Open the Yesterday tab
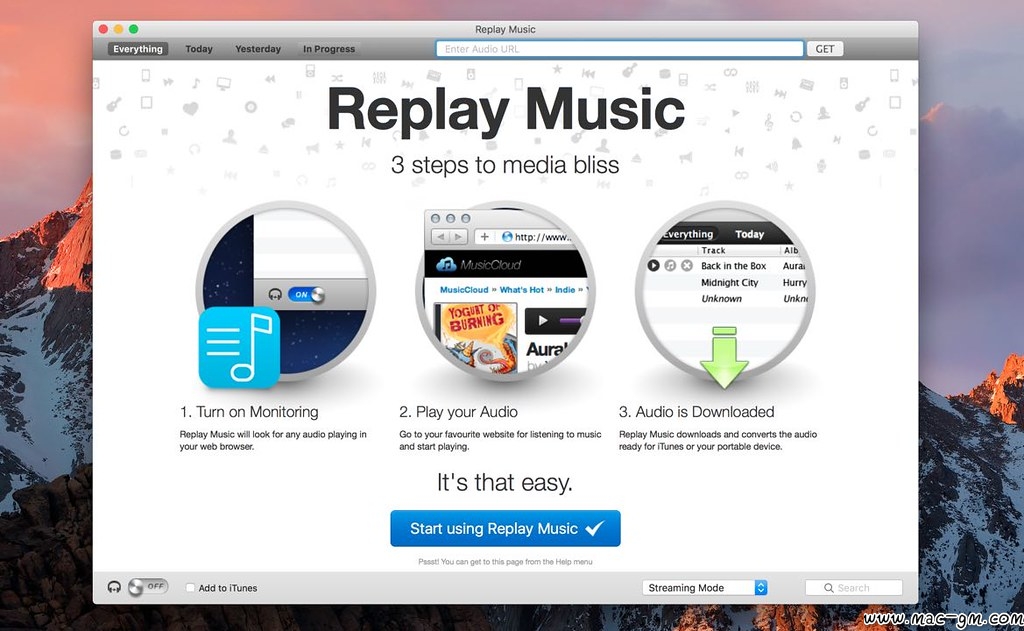The height and width of the screenshot is (631, 1024). click(258, 49)
